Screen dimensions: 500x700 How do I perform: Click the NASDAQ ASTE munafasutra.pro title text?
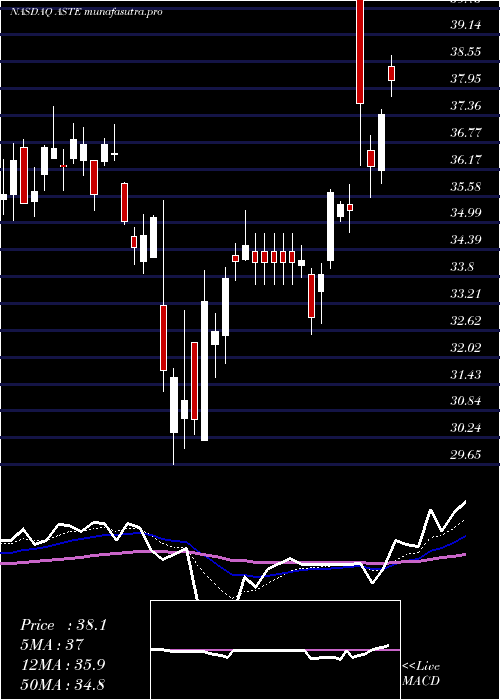coord(86,12)
